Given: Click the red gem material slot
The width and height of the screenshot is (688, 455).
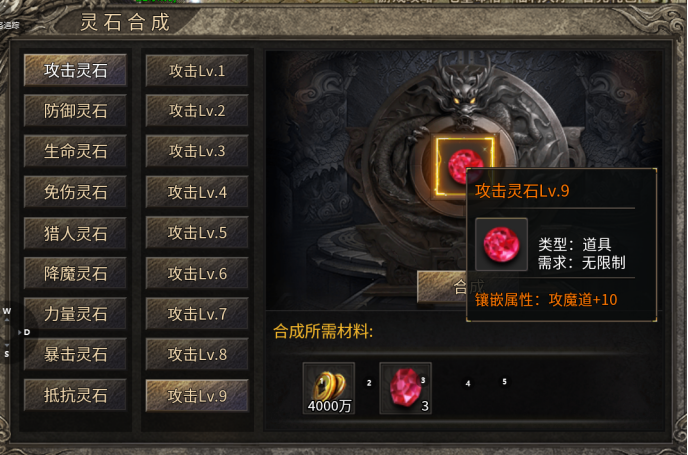Looking at the screenshot, I should point(405,388).
